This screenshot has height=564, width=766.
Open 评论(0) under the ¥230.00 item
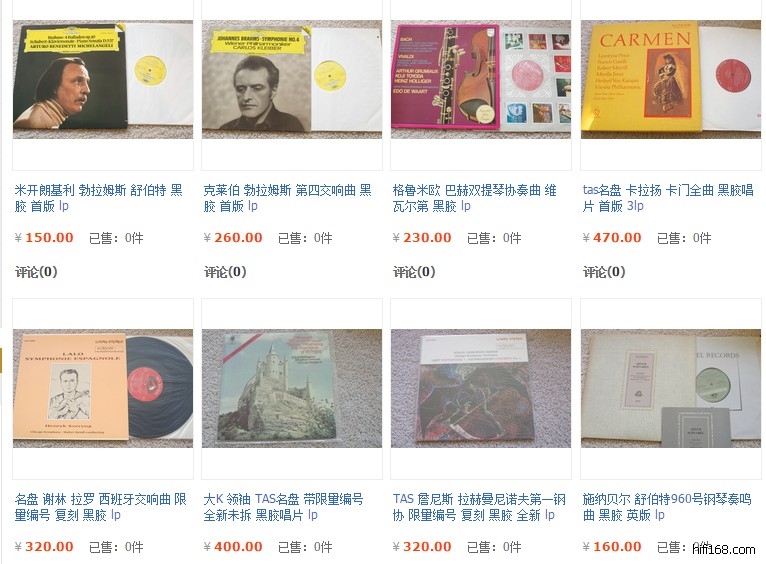click(414, 272)
